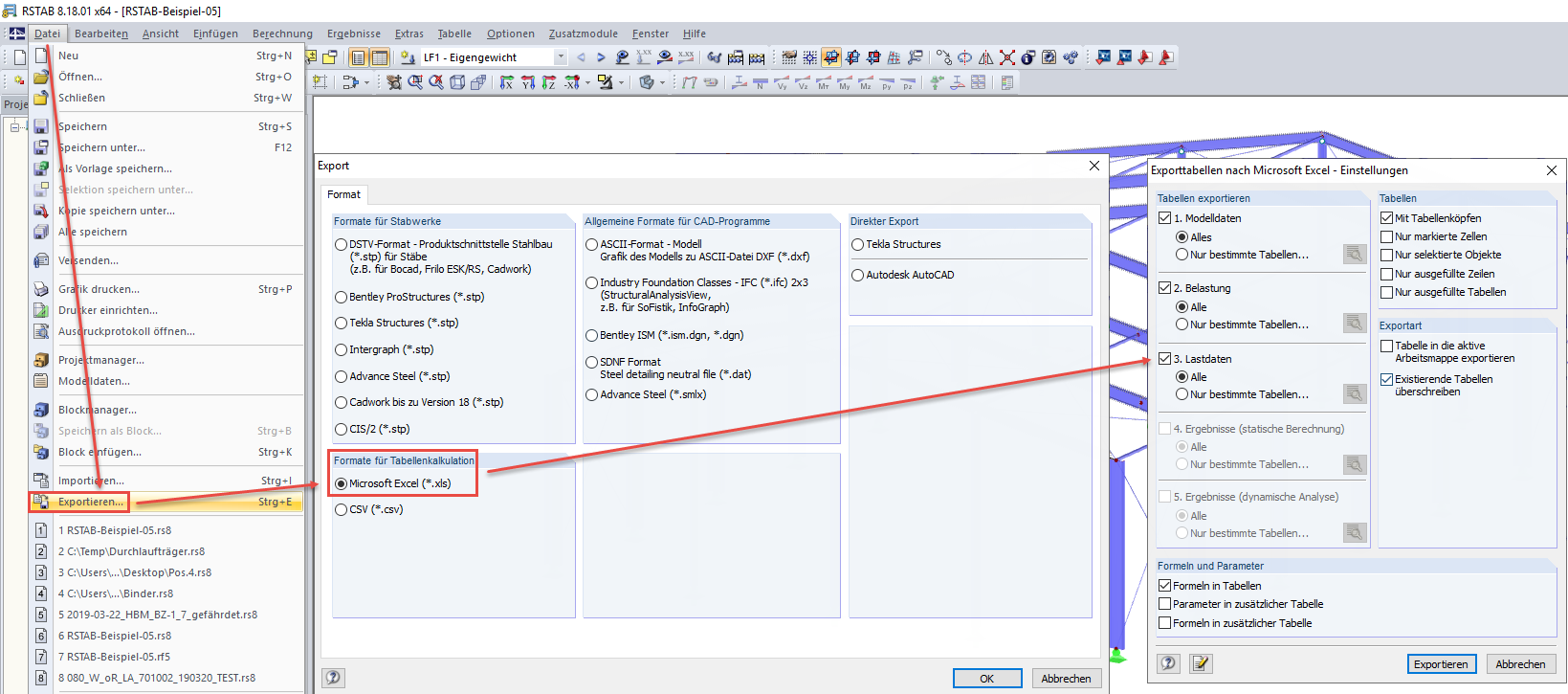Click Abbrechen in Export dialog
Viewport: 1568px width, 694px height.
click(x=1066, y=678)
